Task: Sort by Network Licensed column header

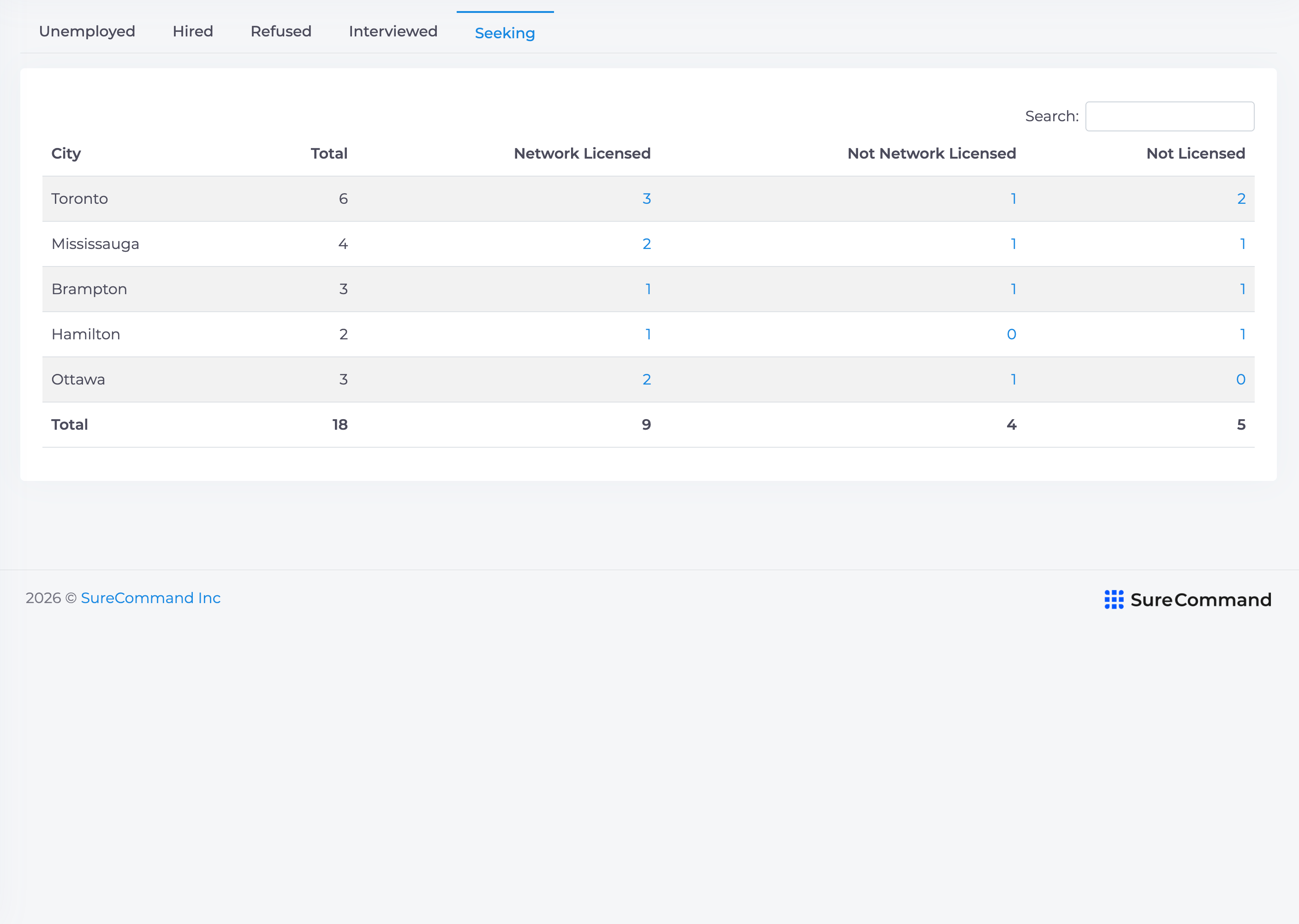Action: click(x=582, y=154)
